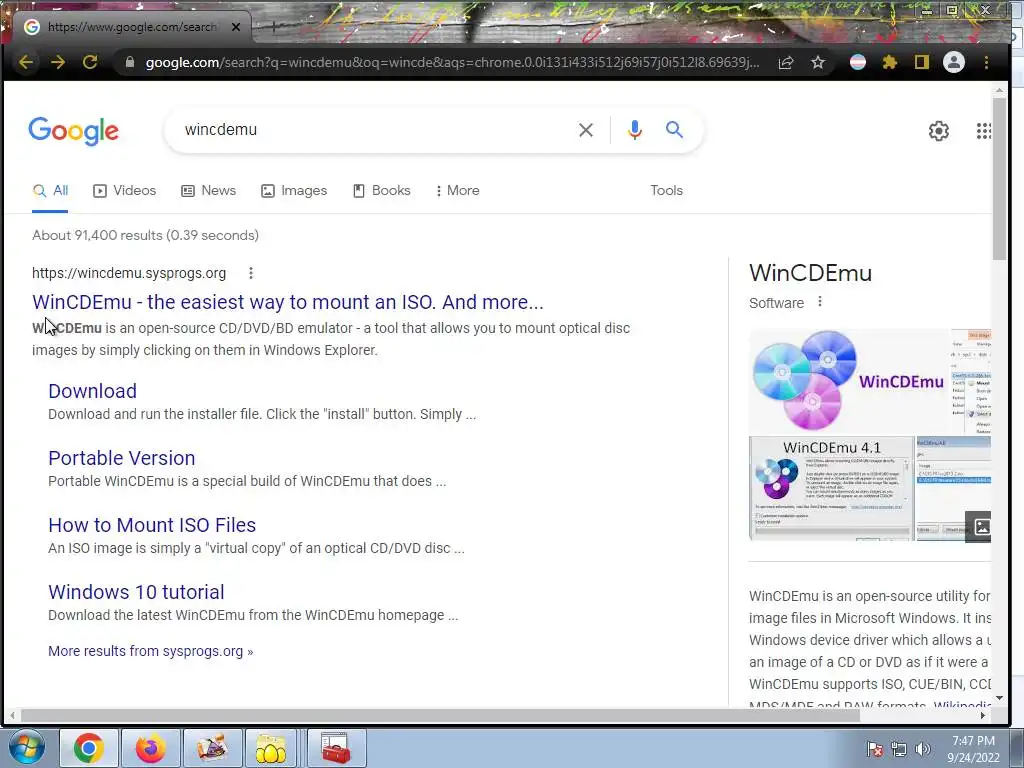Open the Google apps grid
Screen dimensions: 1024x768
984,131
